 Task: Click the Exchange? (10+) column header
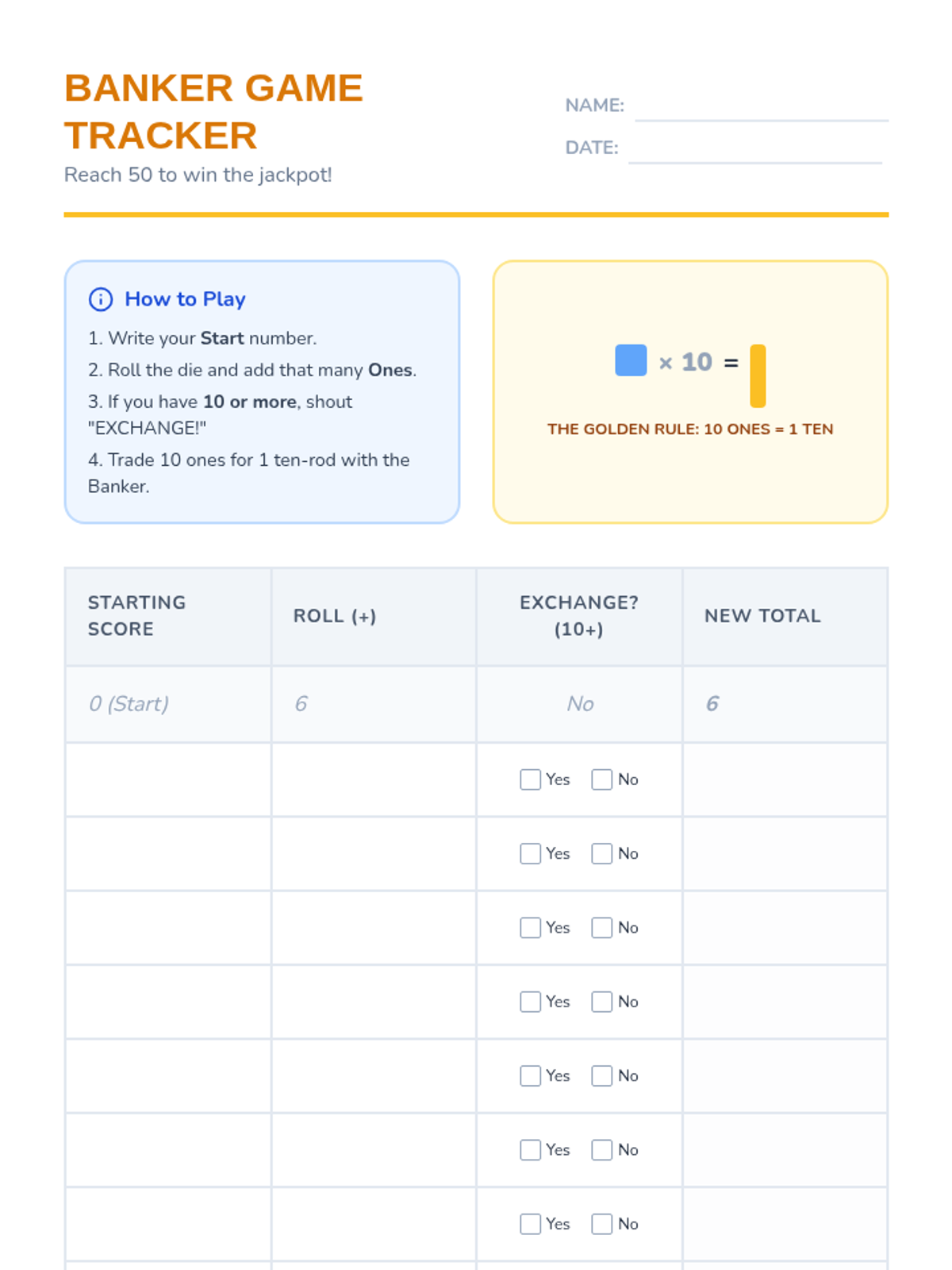pyautogui.click(x=578, y=616)
